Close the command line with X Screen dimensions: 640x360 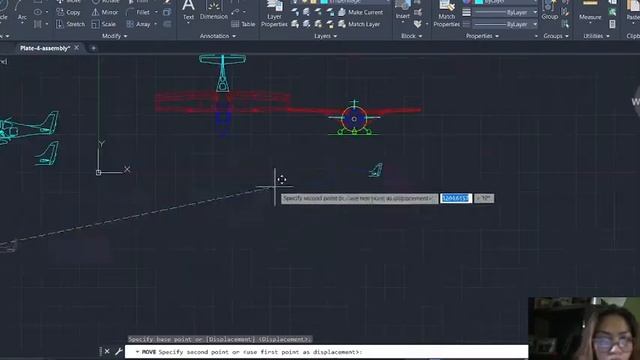pyautogui.click(x=107, y=351)
